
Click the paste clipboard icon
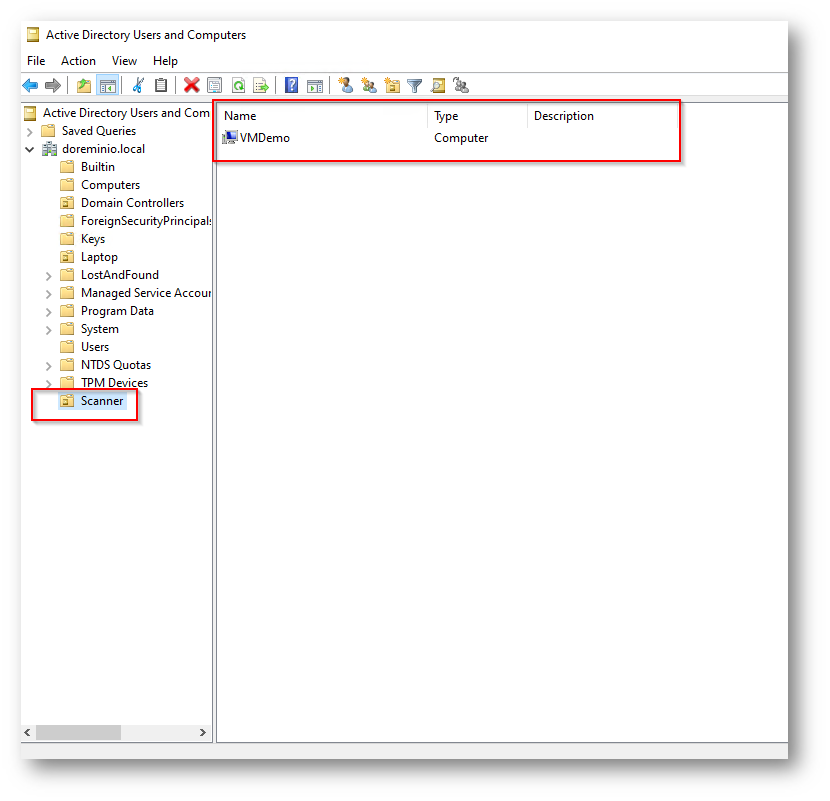tap(161, 85)
